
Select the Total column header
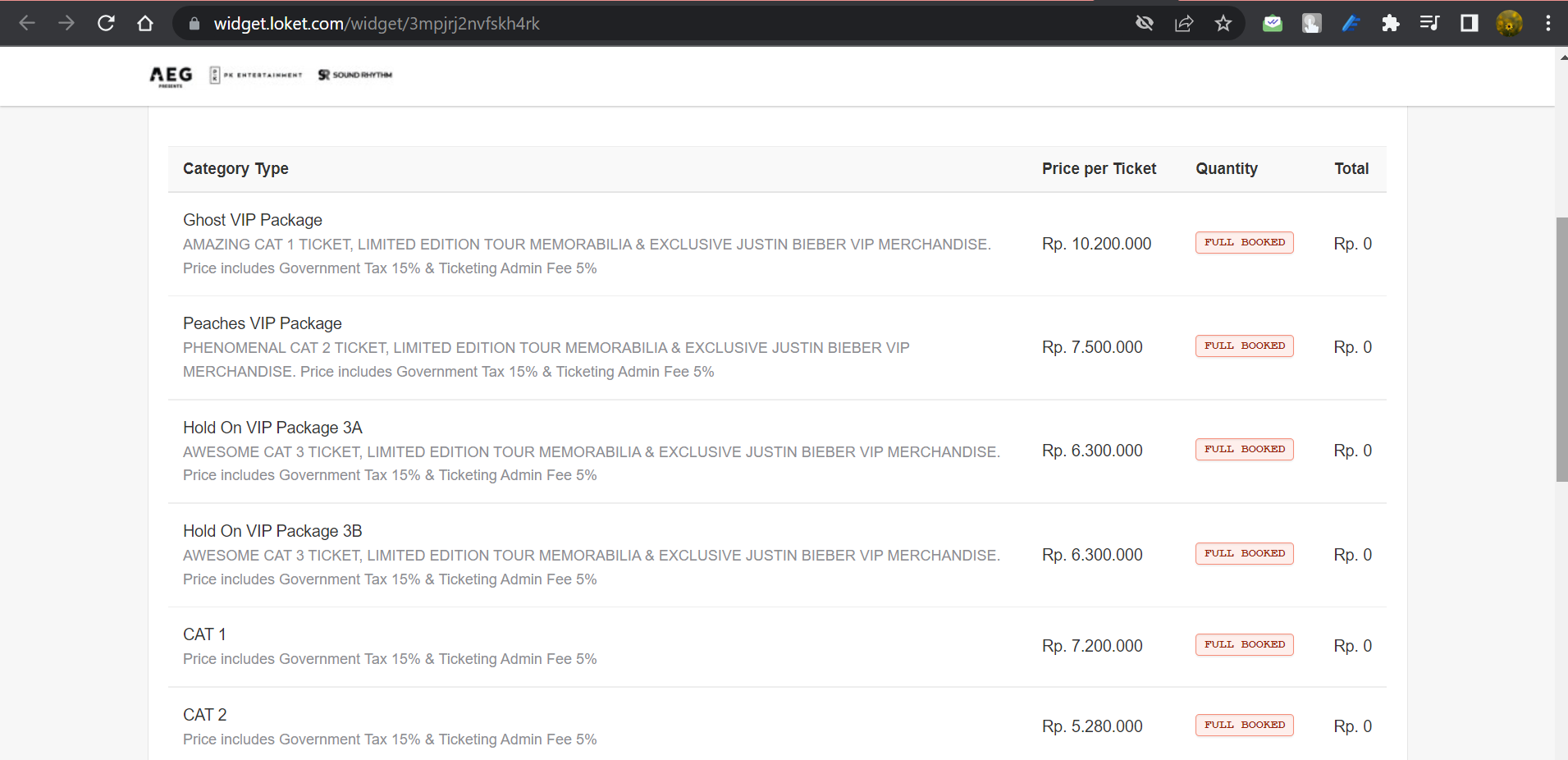[1351, 168]
